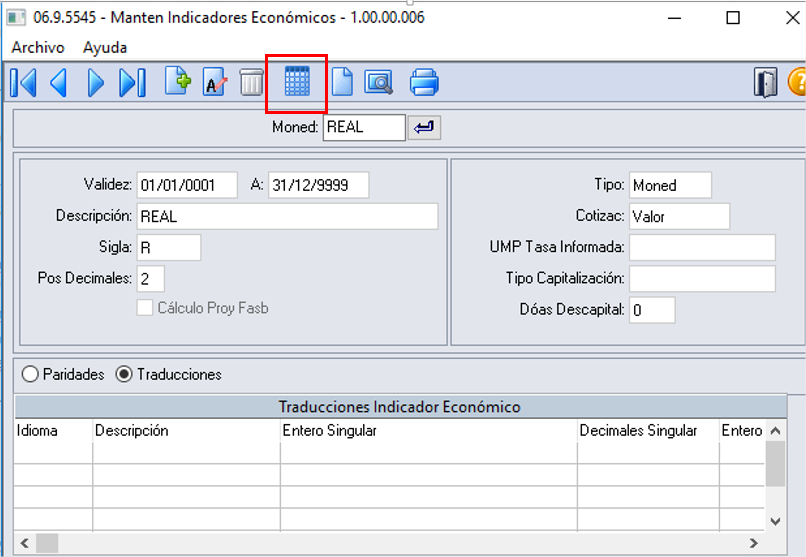Select the Traducciones radio button

pyautogui.click(x=124, y=374)
